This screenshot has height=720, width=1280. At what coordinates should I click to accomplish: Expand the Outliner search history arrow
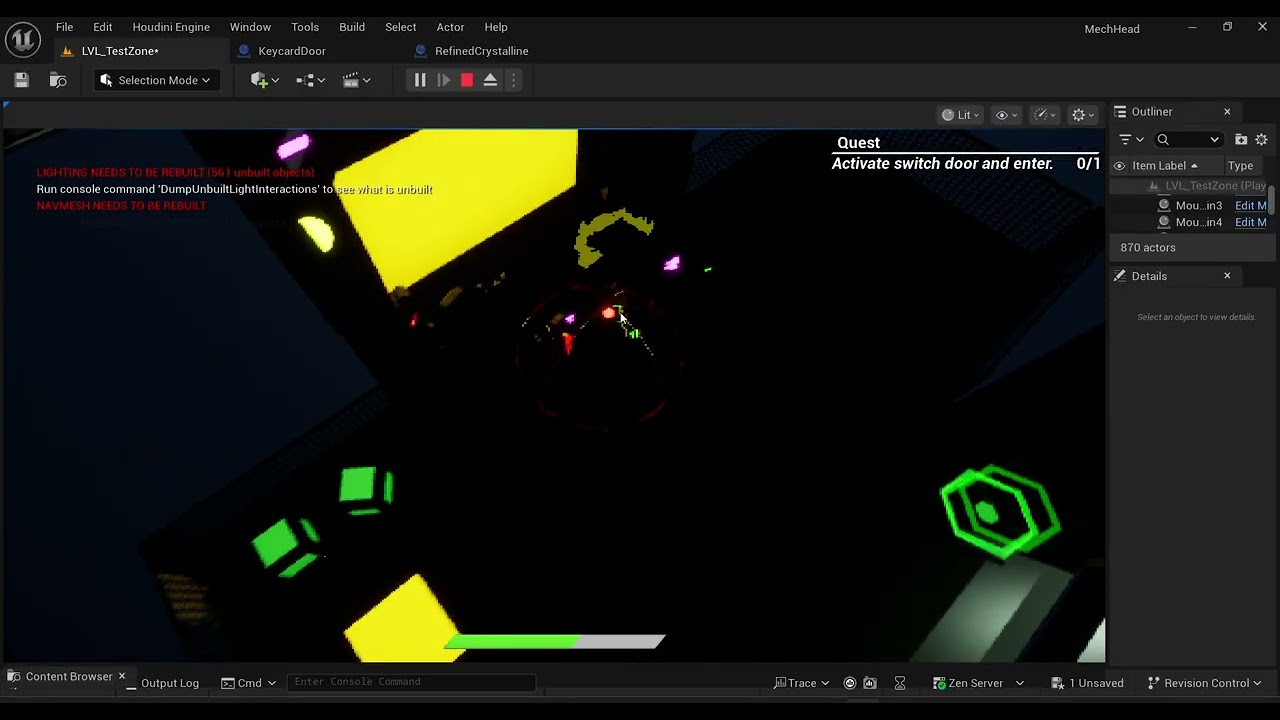[1214, 140]
